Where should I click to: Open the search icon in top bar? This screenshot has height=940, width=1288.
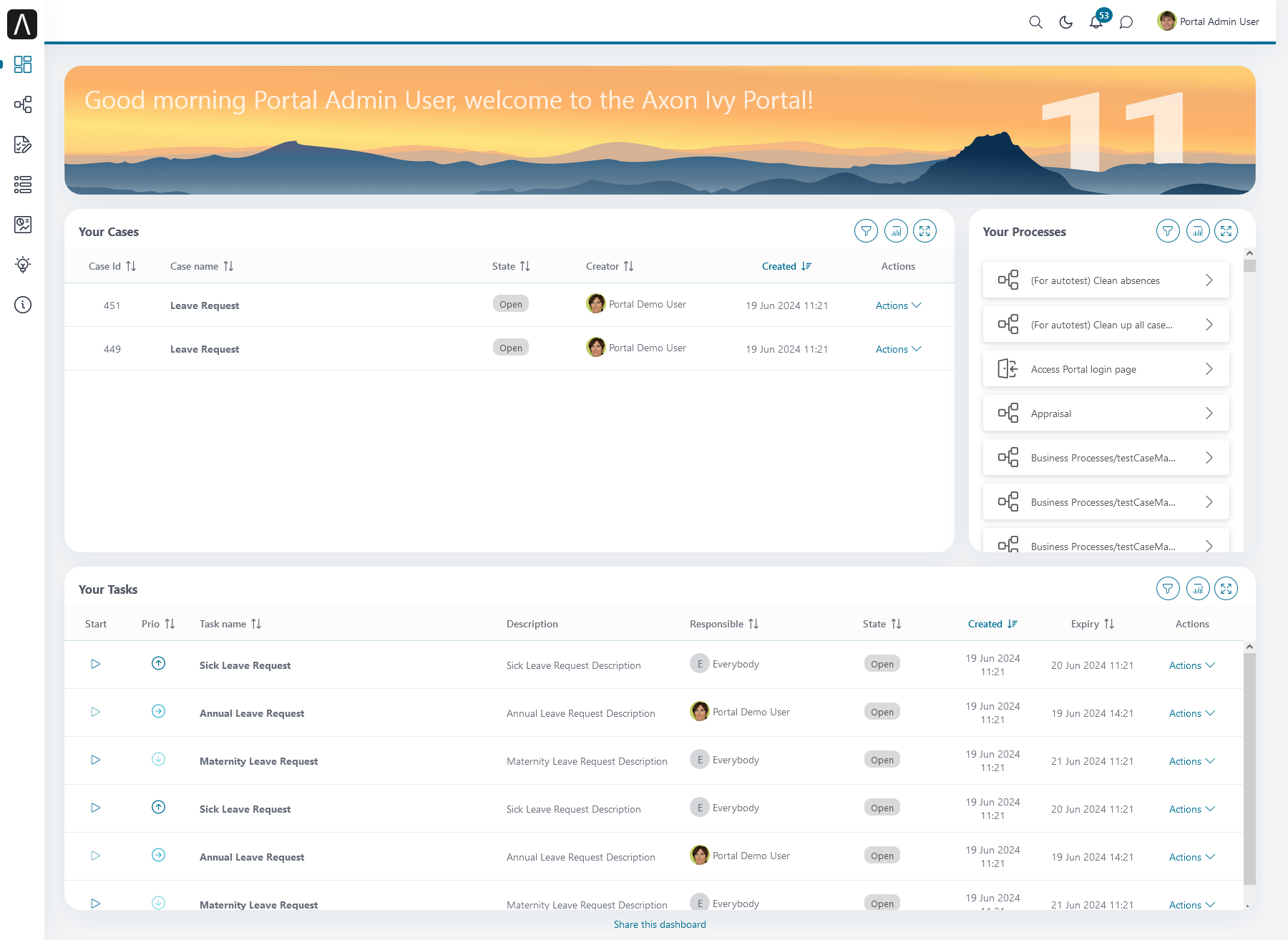(x=1035, y=22)
